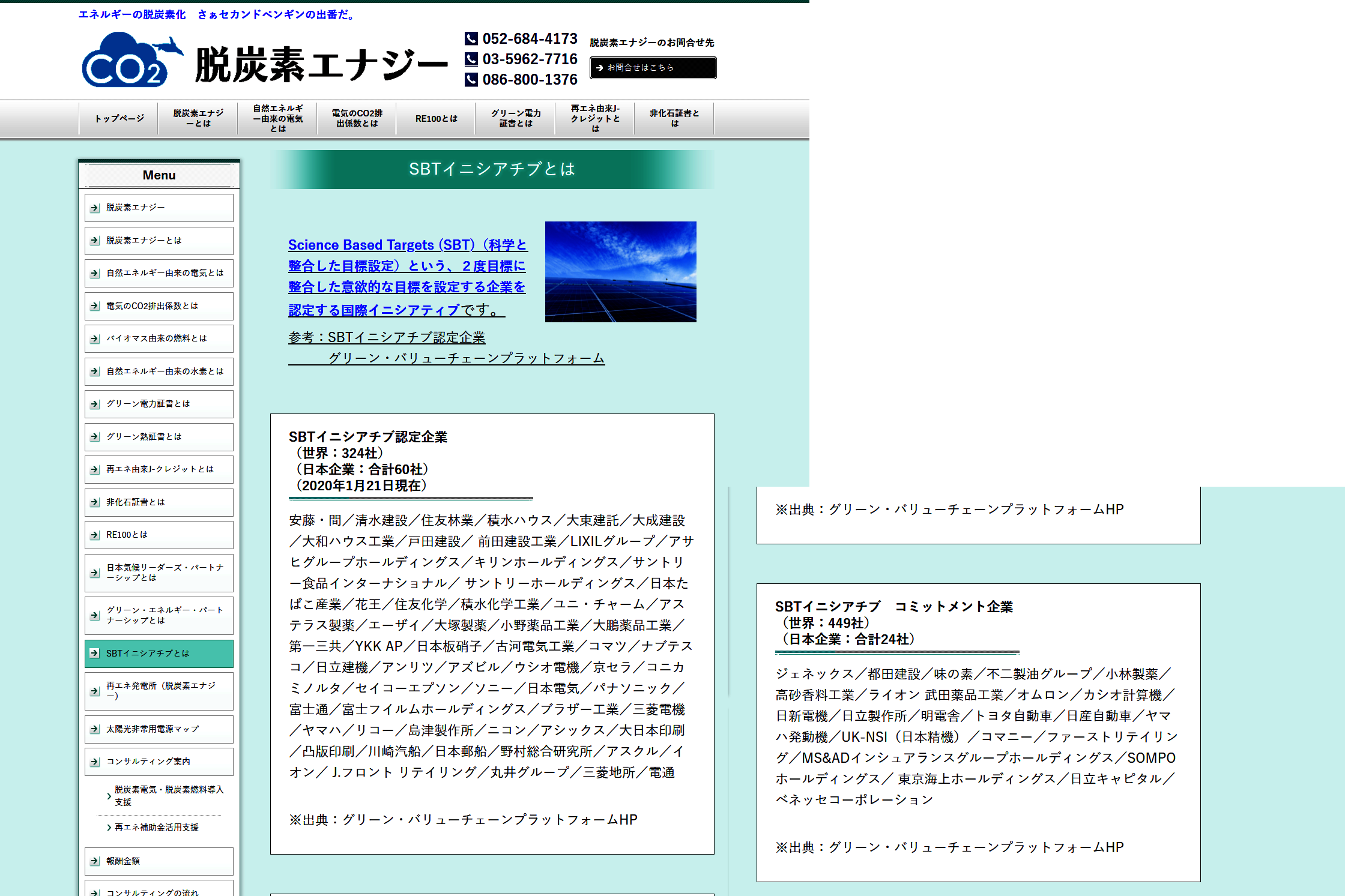Viewport: 1345px width, 896px height.
Task: Click arrow icon beside 再エネ発電所 sidebar item
Action: click(95, 691)
